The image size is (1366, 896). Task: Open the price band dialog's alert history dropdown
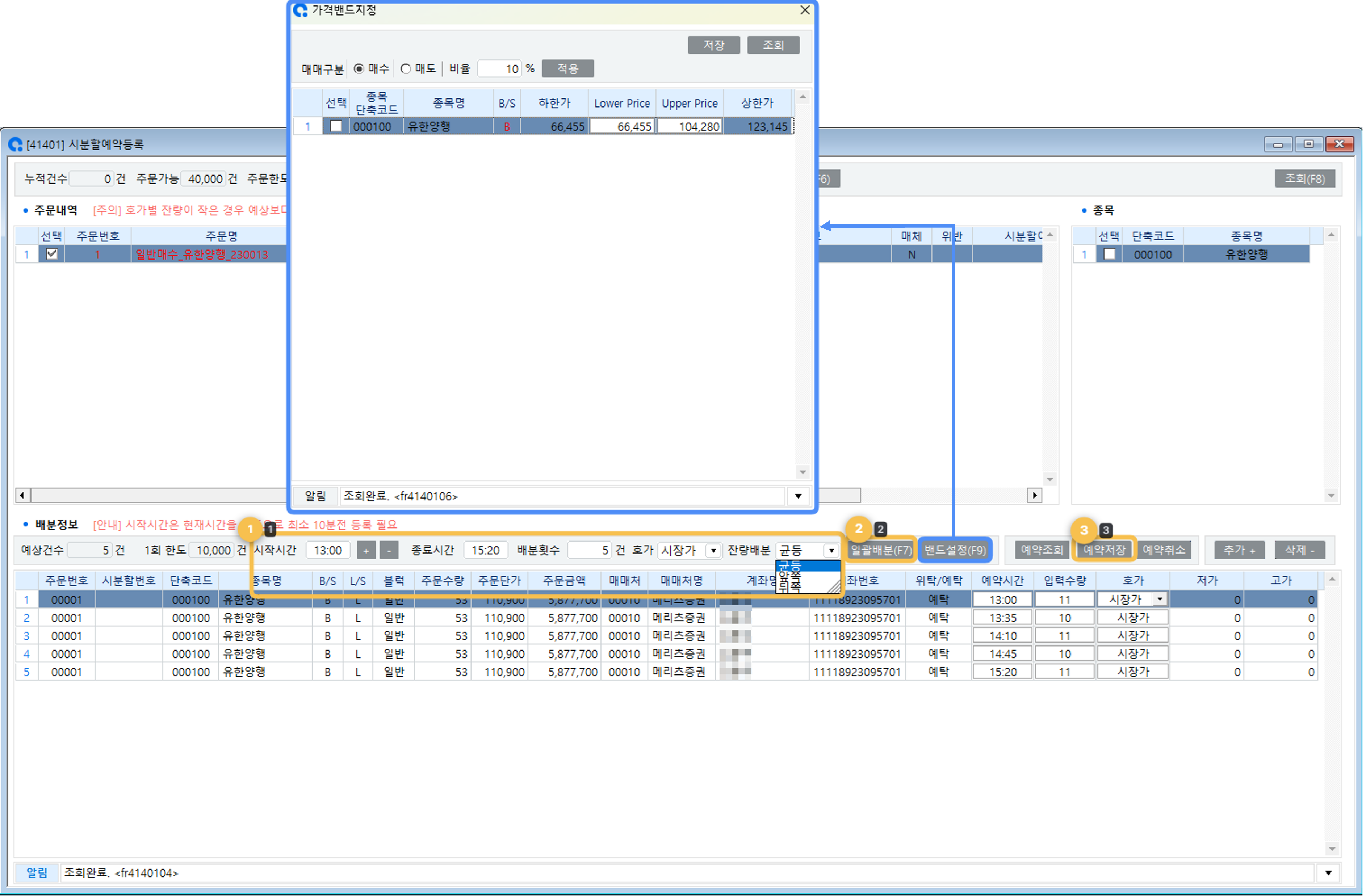799,497
